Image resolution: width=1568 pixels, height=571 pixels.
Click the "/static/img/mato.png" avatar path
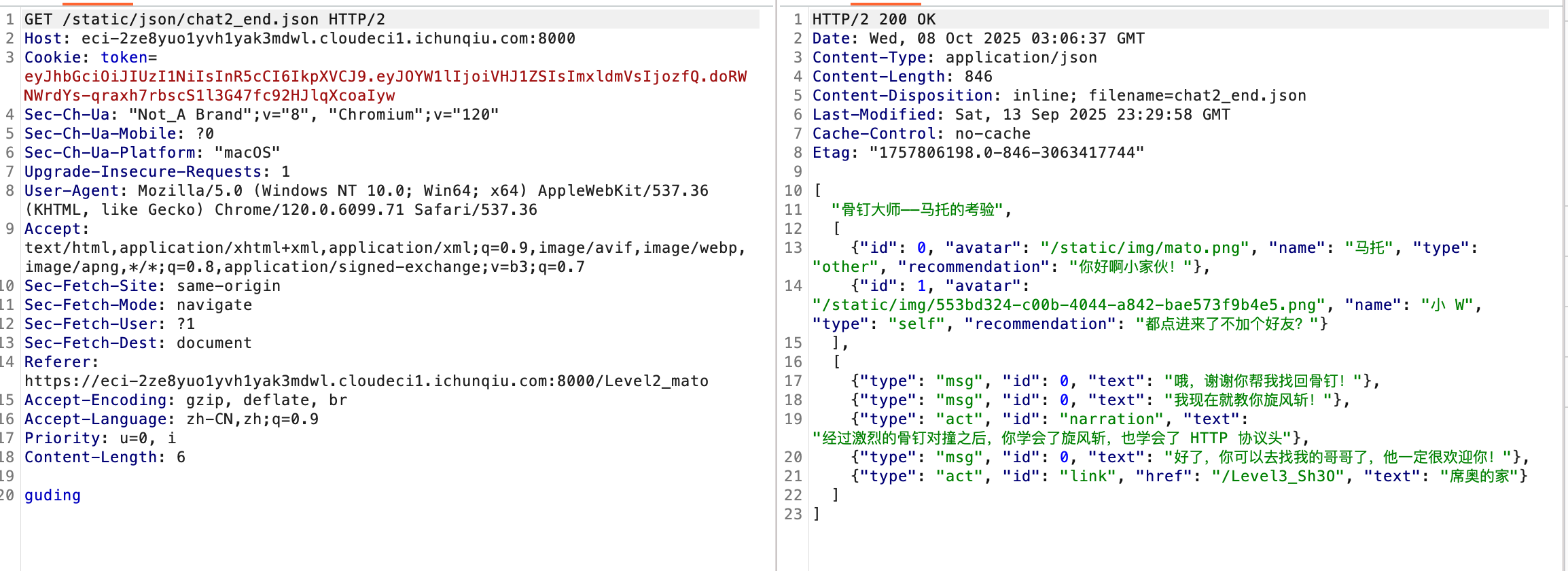(x=1144, y=248)
